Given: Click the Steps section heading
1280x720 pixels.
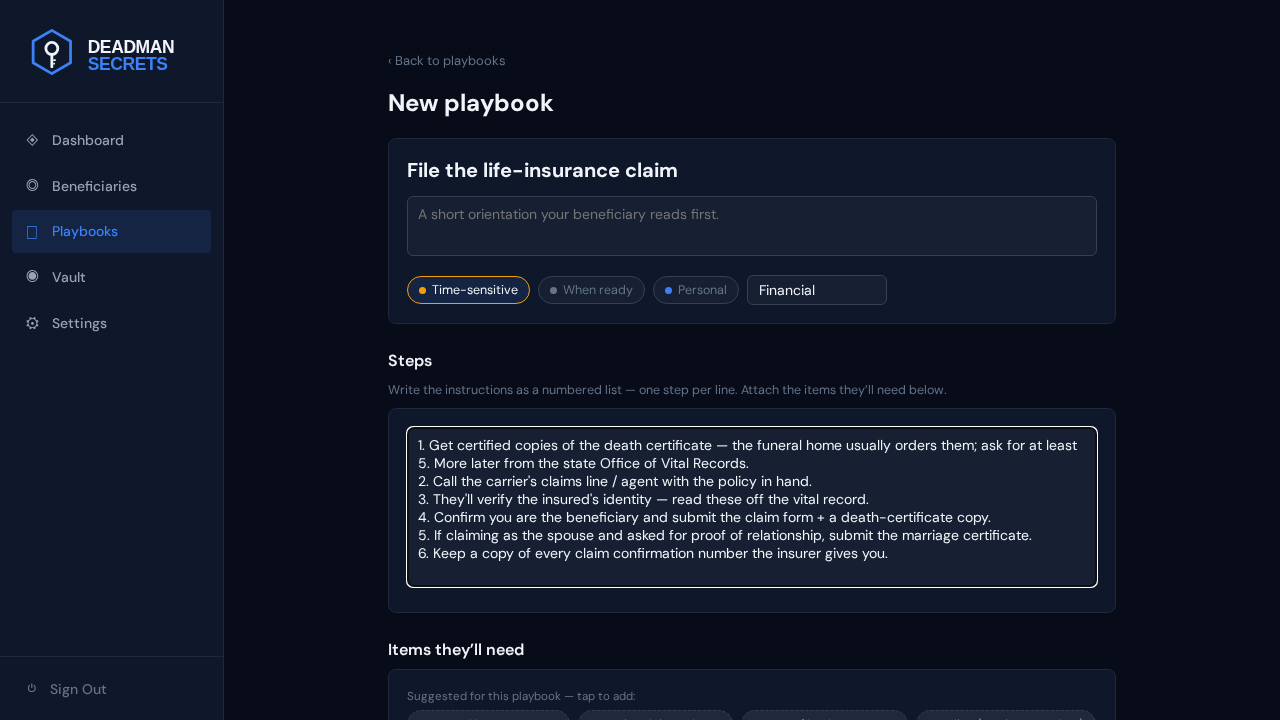Looking at the screenshot, I should click(410, 361).
